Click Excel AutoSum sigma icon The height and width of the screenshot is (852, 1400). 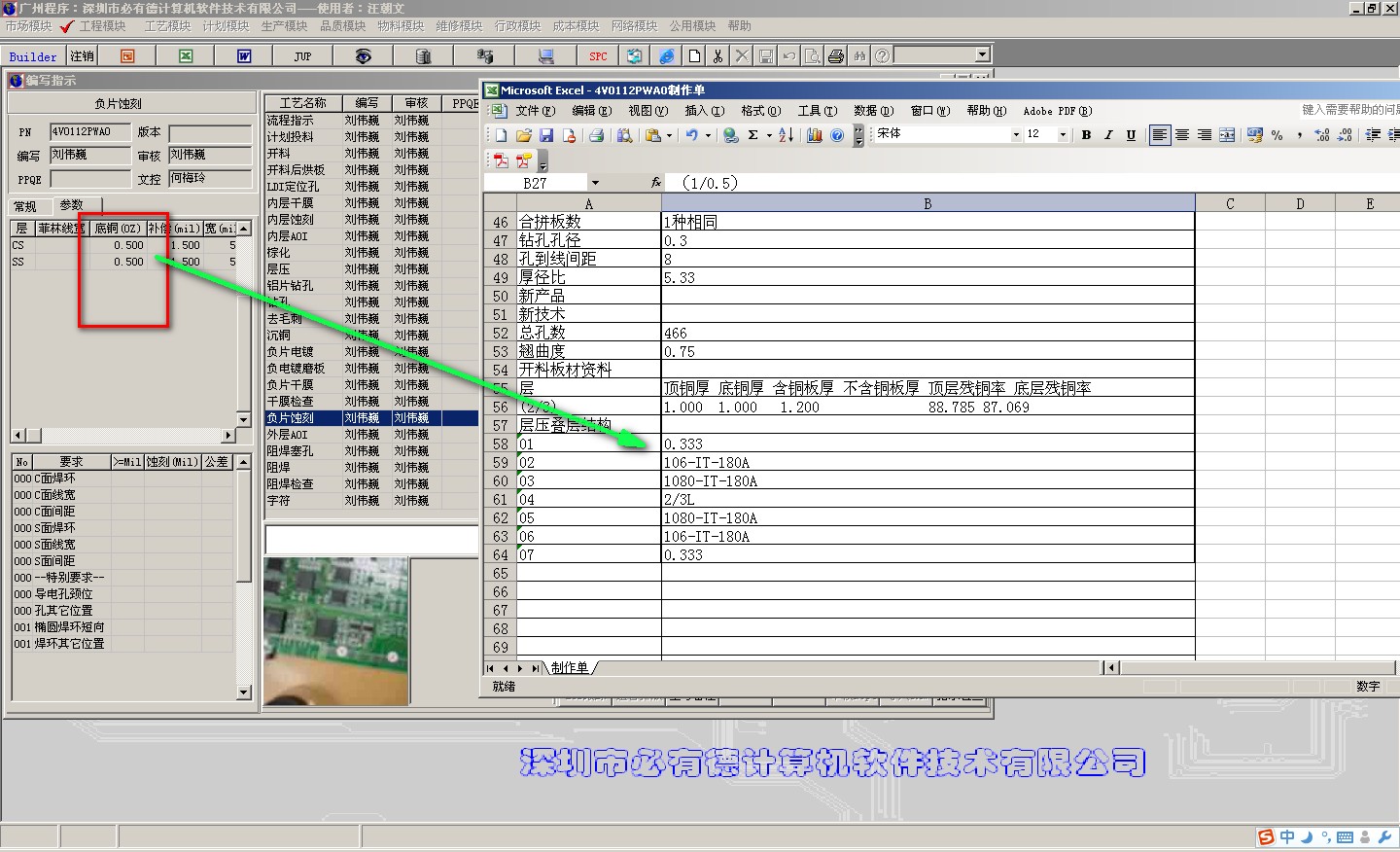(x=752, y=135)
